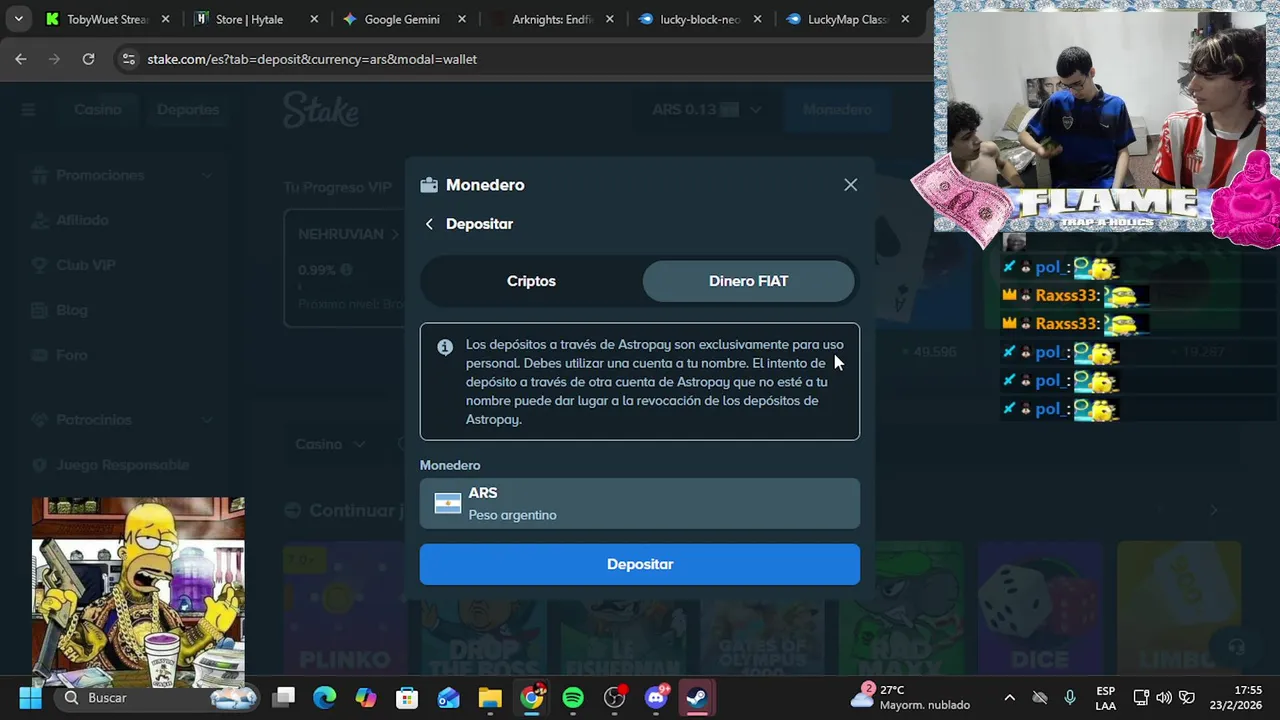This screenshot has height=720, width=1280.
Task: Open File Explorer from taskbar
Action: (490, 698)
